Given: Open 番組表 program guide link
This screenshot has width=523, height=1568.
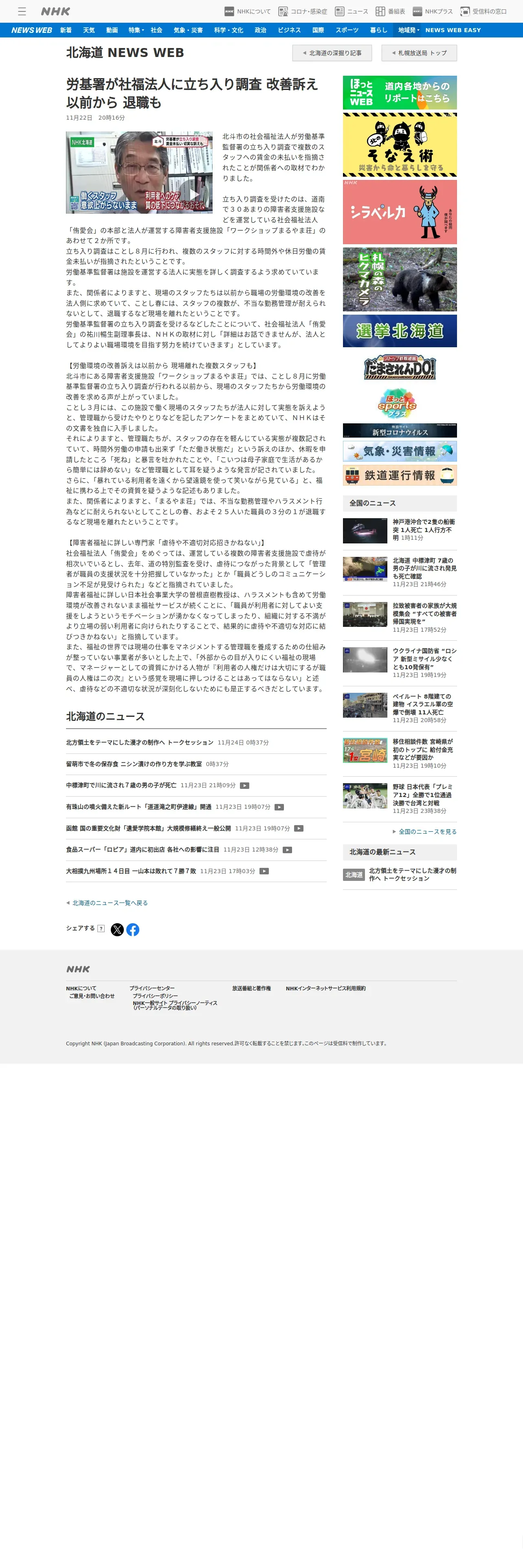Looking at the screenshot, I should [390, 11].
